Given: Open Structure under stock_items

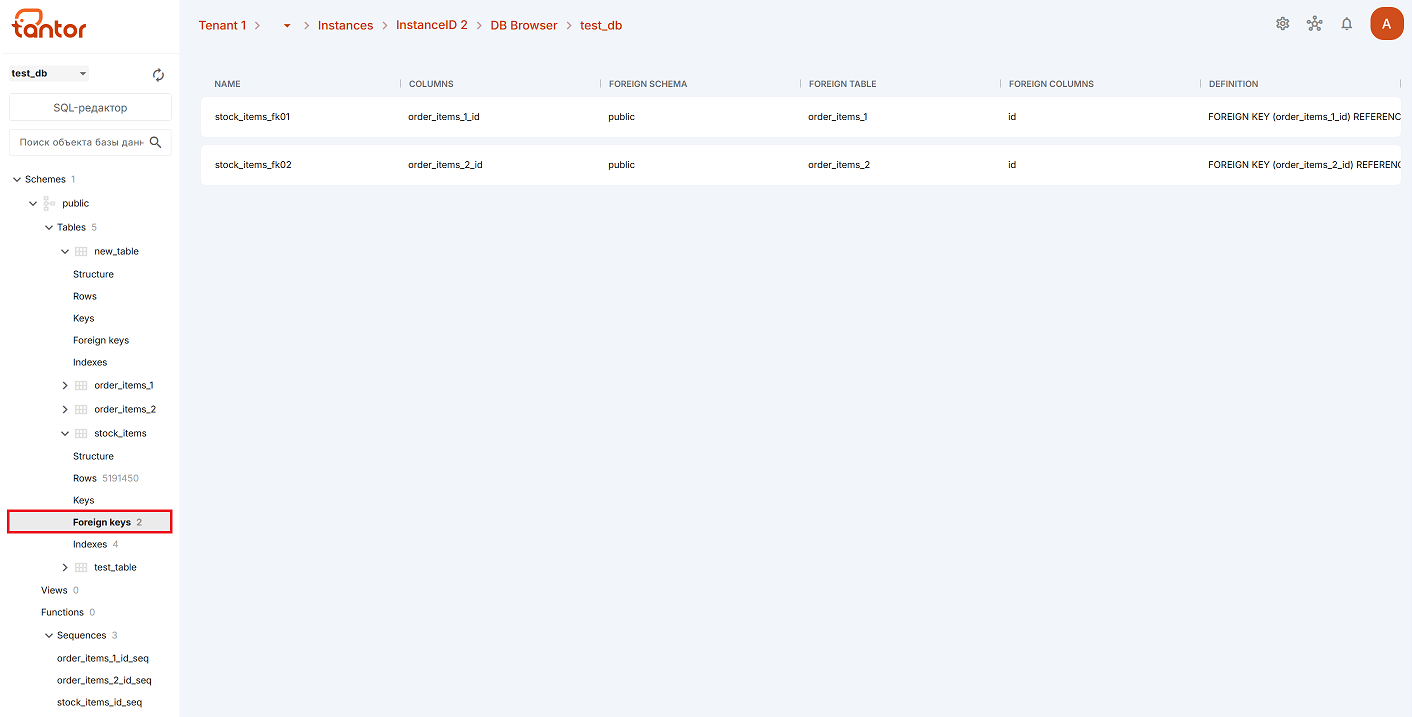Looking at the screenshot, I should 93,456.
